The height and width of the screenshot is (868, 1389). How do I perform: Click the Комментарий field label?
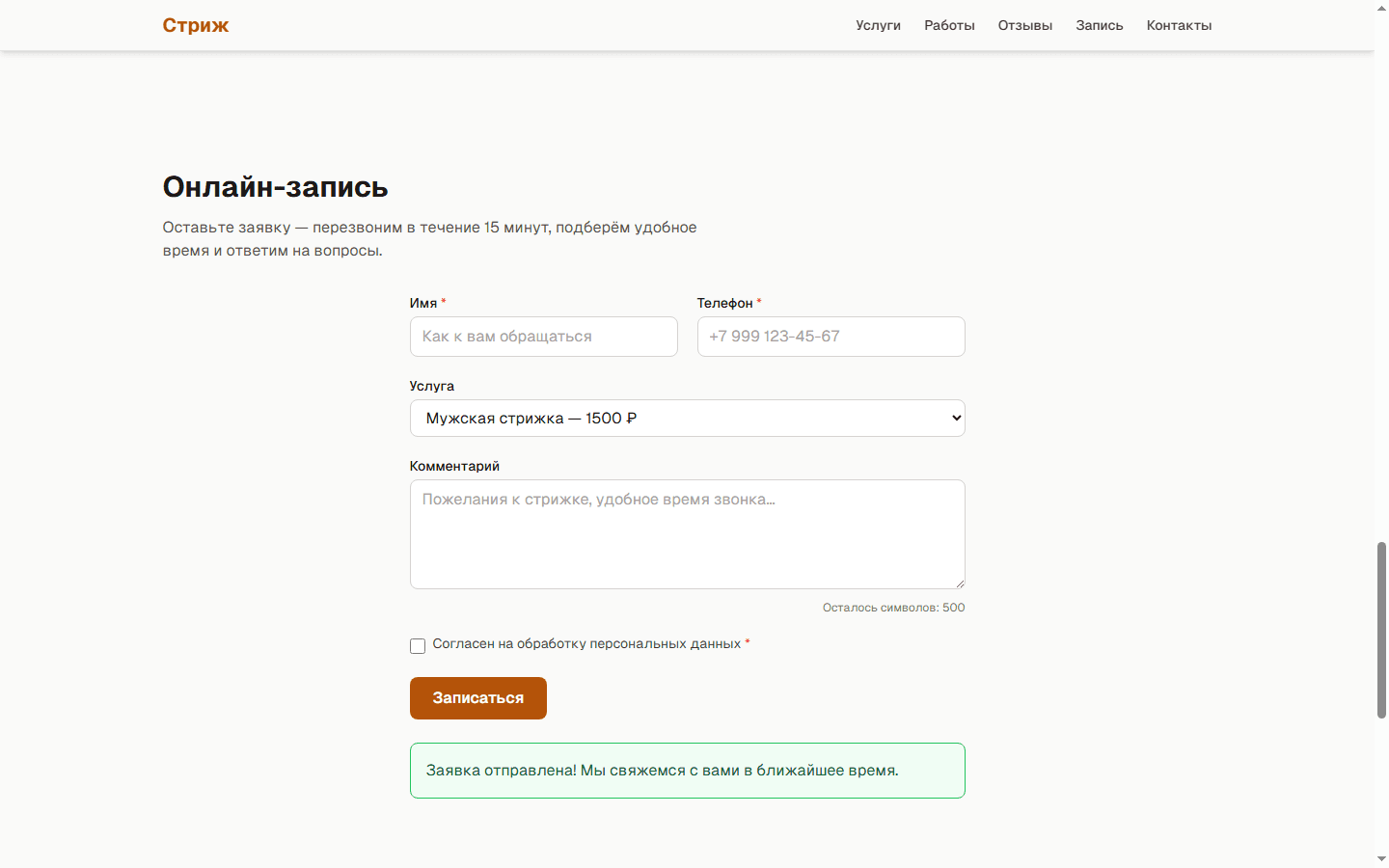[x=454, y=466]
